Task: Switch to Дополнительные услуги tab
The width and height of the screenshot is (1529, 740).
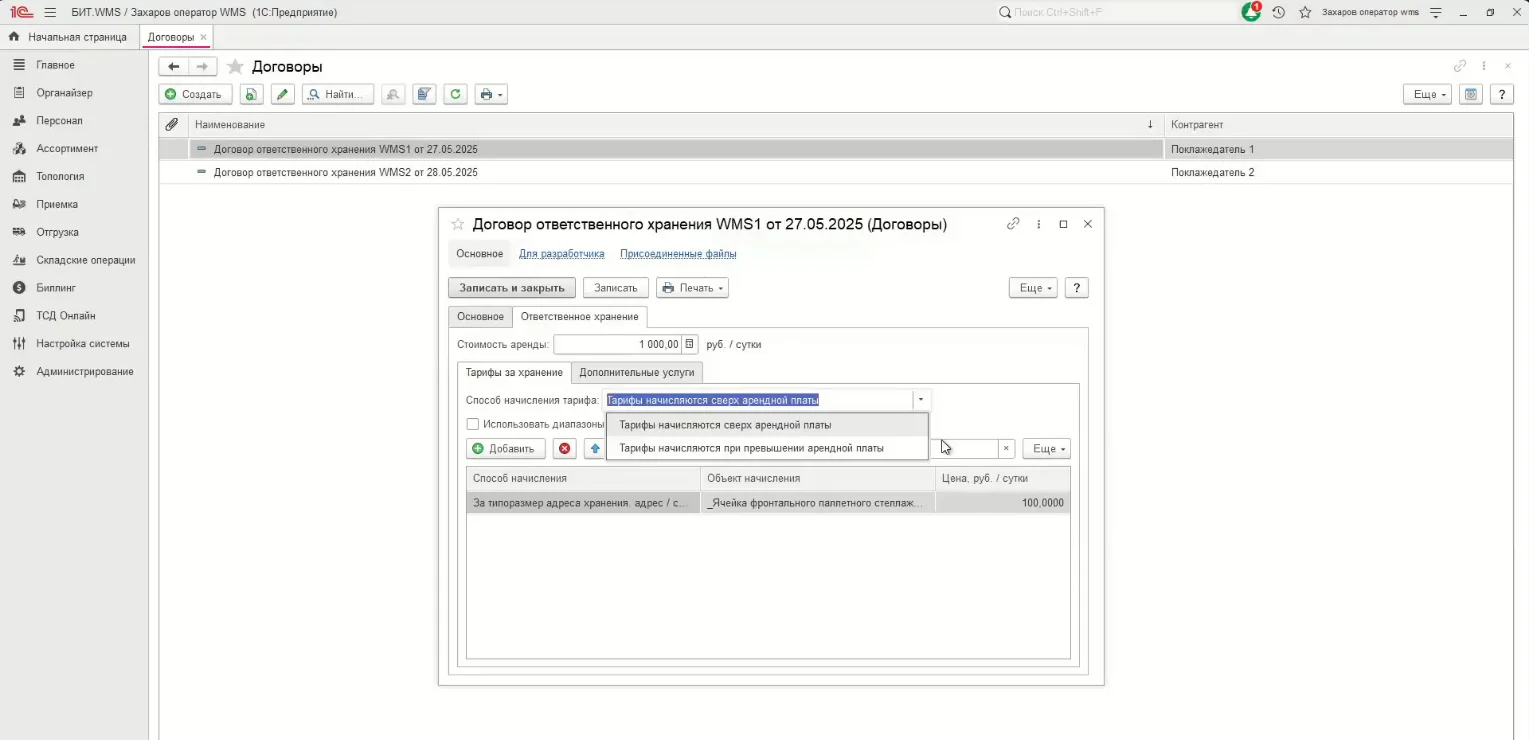Action: click(x=636, y=372)
